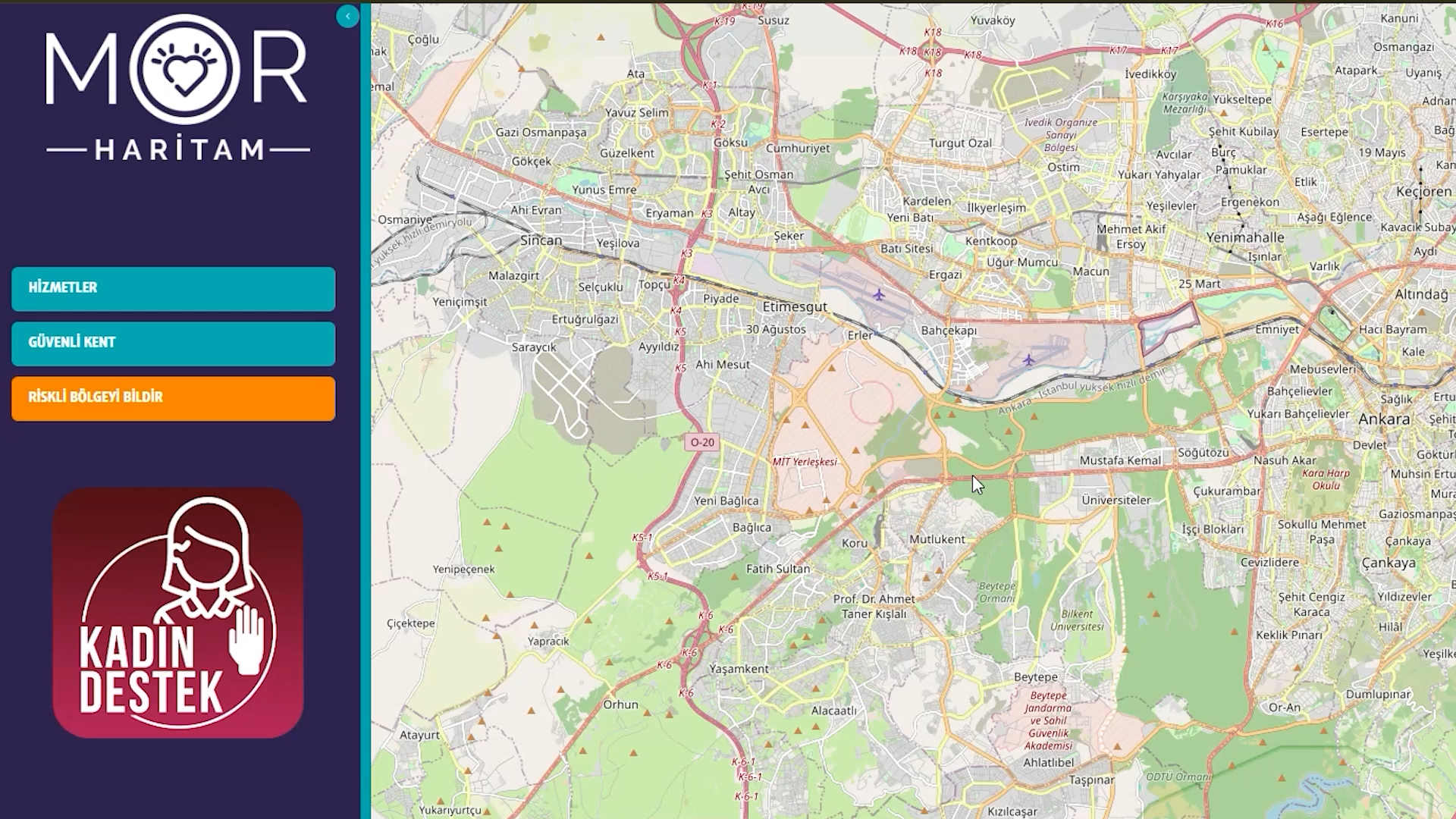Click the Beytepe Jandarma Akademisi label

[x=1049, y=720]
